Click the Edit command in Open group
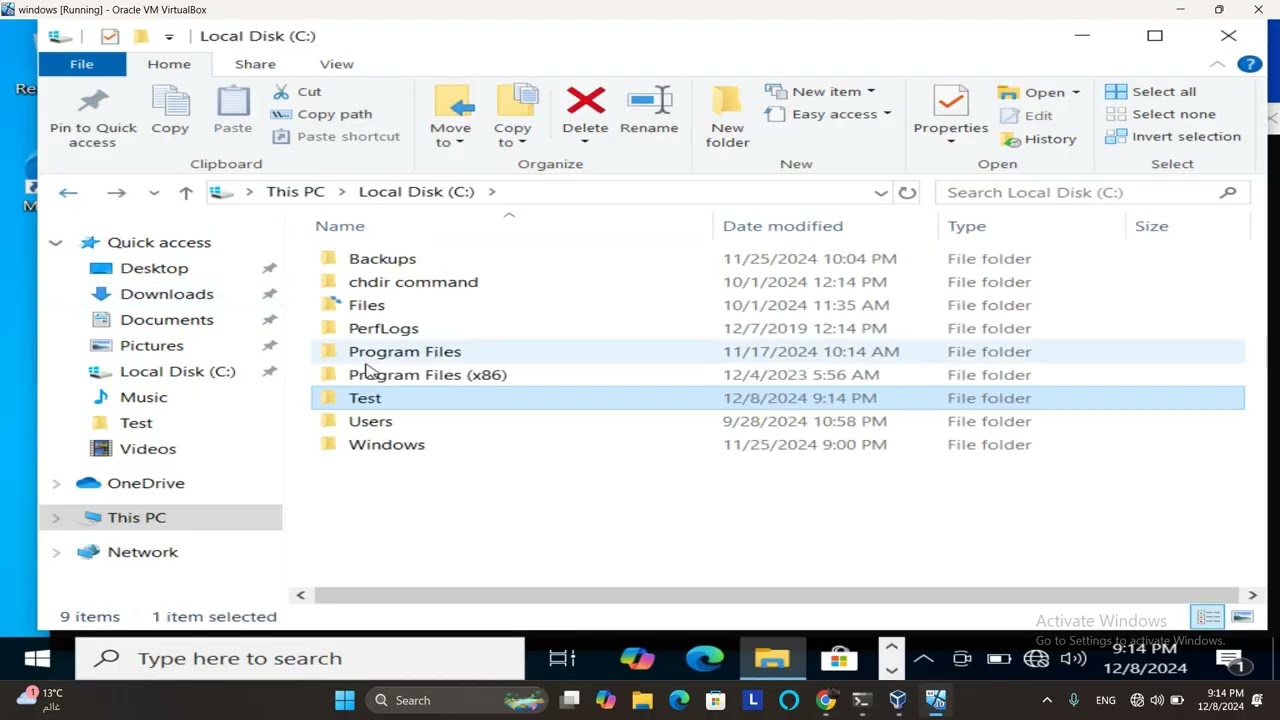The image size is (1280, 720). pos(1027,115)
